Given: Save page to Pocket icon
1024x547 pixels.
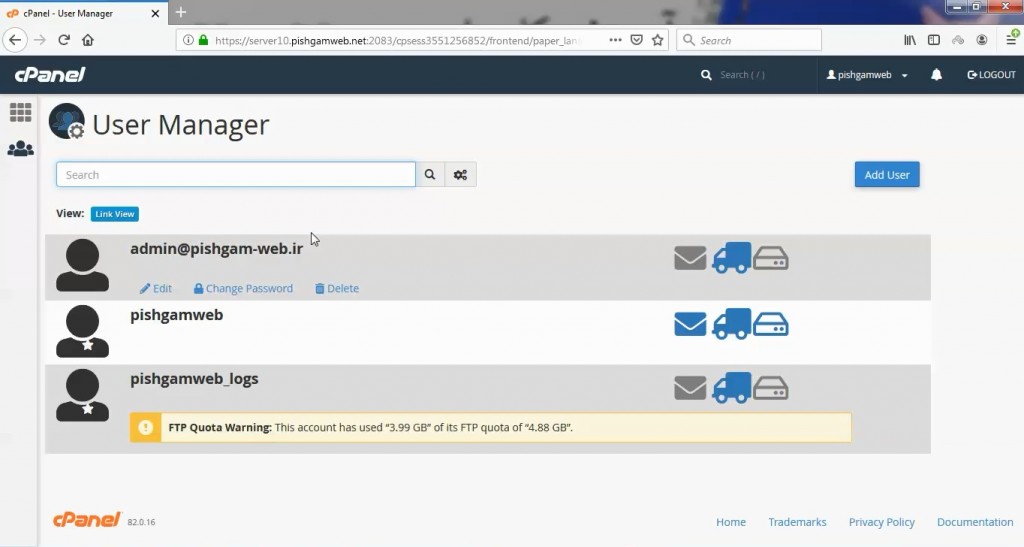Looking at the screenshot, I should (x=636, y=40).
